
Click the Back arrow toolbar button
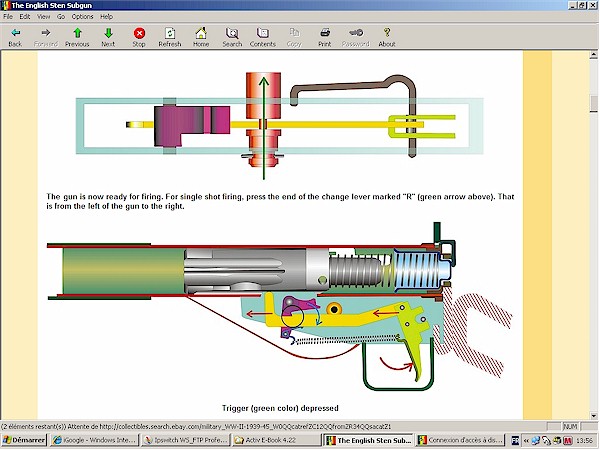click(15, 37)
